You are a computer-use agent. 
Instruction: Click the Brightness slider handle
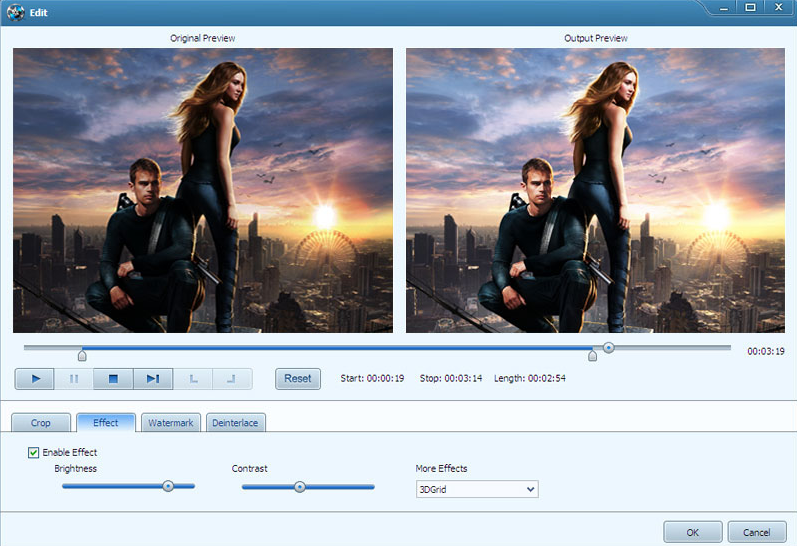click(x=168, y=486)
